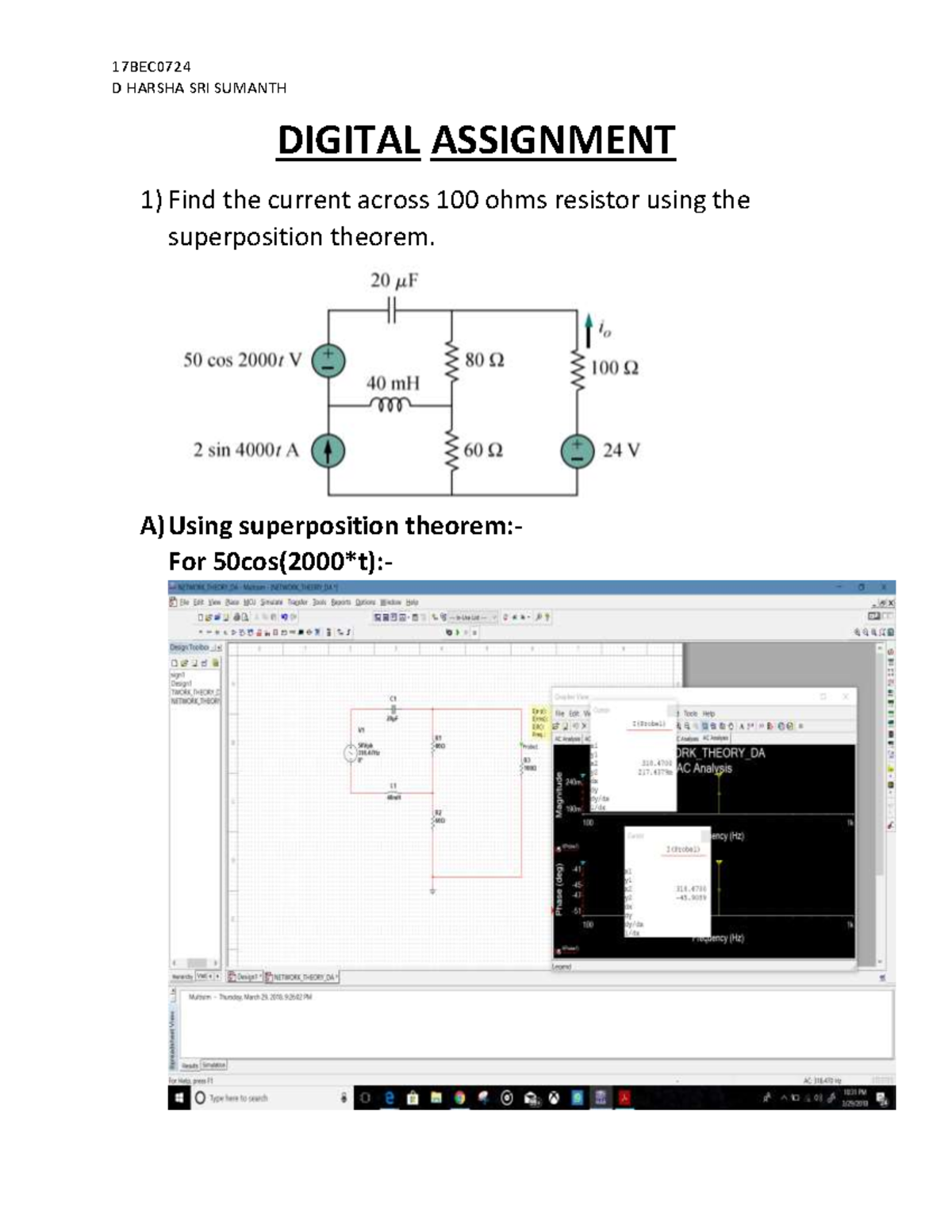This screenshot has height=1232, width=952.
Task: Switch to the Simulation tab at the bottom
Action: [214, 1065]
